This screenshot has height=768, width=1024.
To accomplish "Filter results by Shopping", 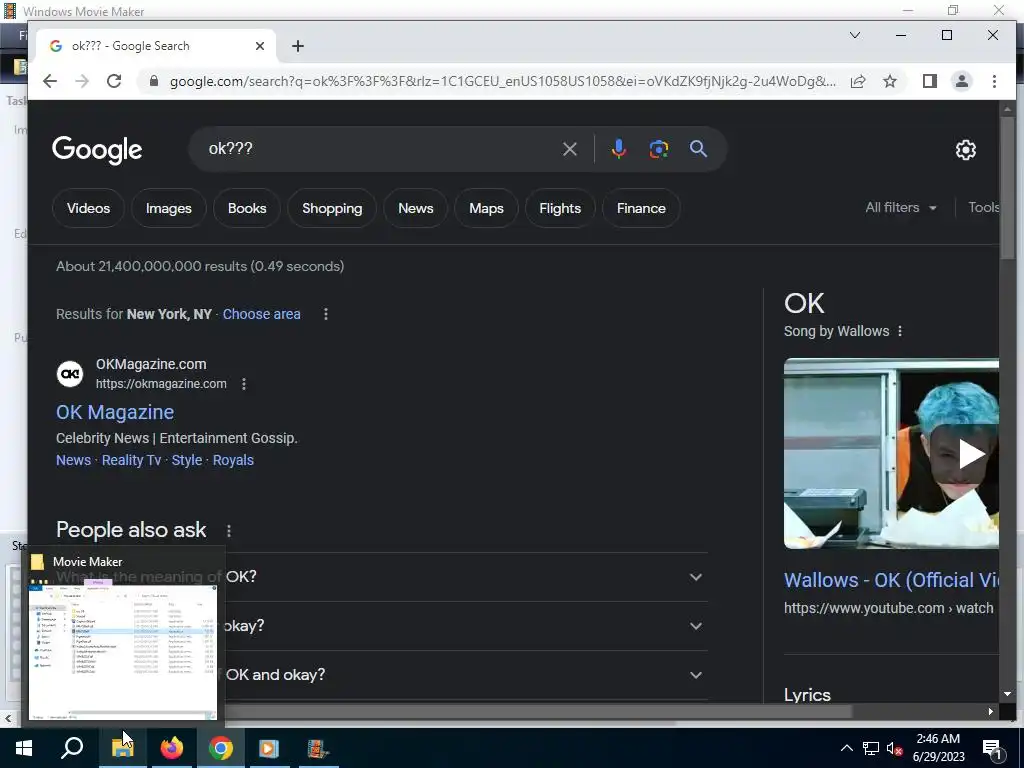I will pyautogui.click(x=332, y=208).
